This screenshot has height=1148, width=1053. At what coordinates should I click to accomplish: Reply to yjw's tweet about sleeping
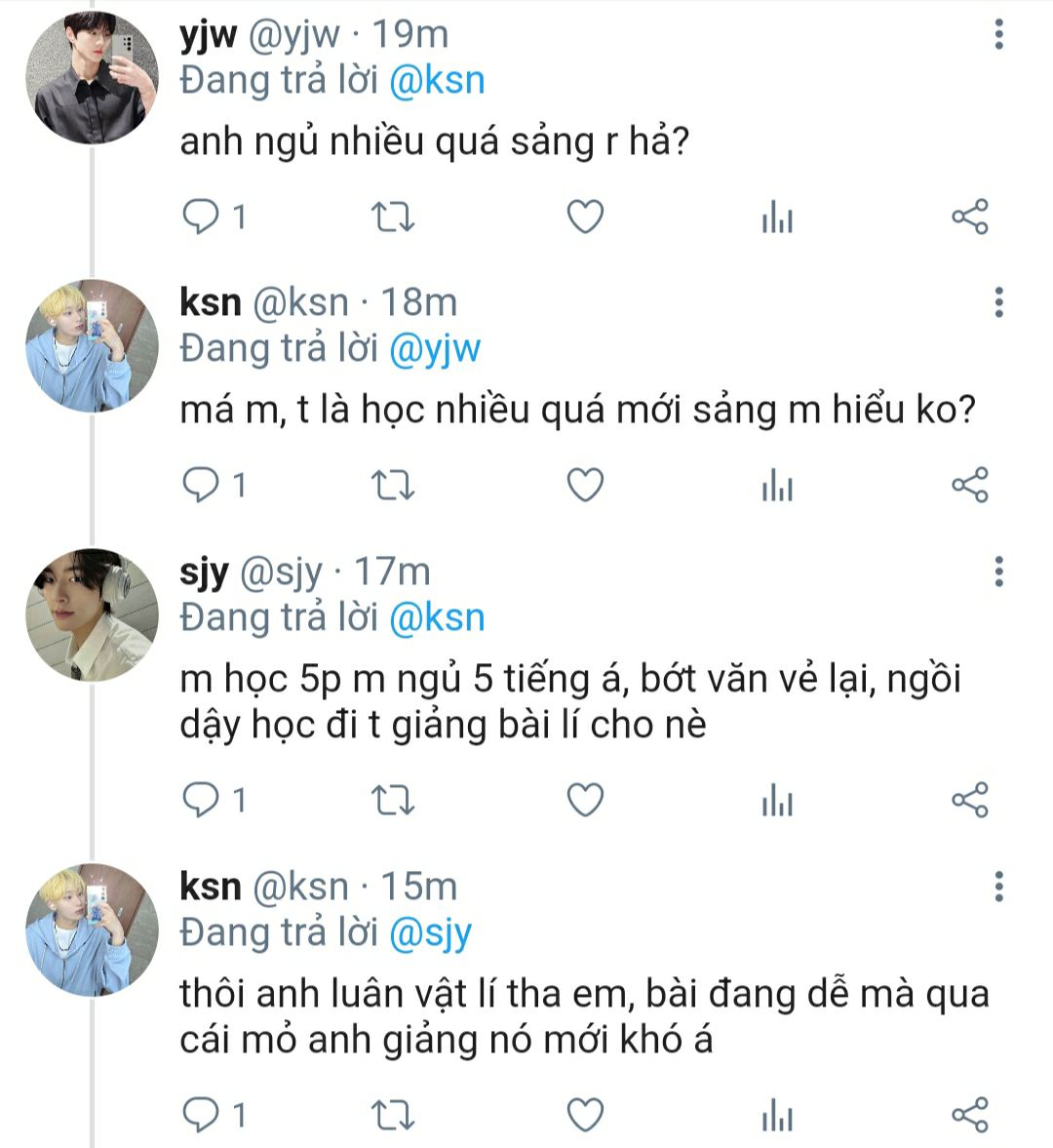click(202, 217)
